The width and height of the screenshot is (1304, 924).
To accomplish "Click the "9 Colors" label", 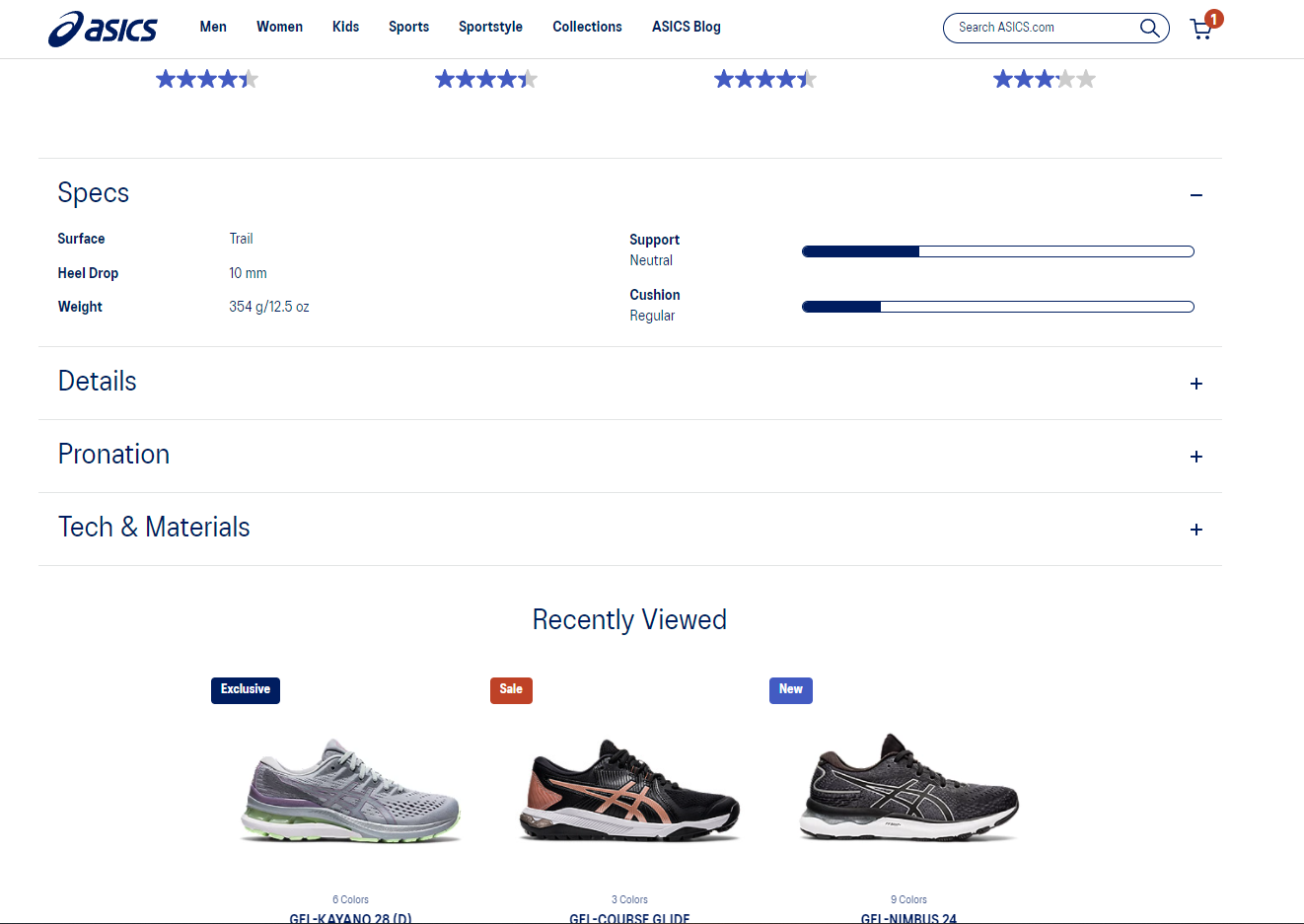I will pyautogui.click(x=908, y=899).
